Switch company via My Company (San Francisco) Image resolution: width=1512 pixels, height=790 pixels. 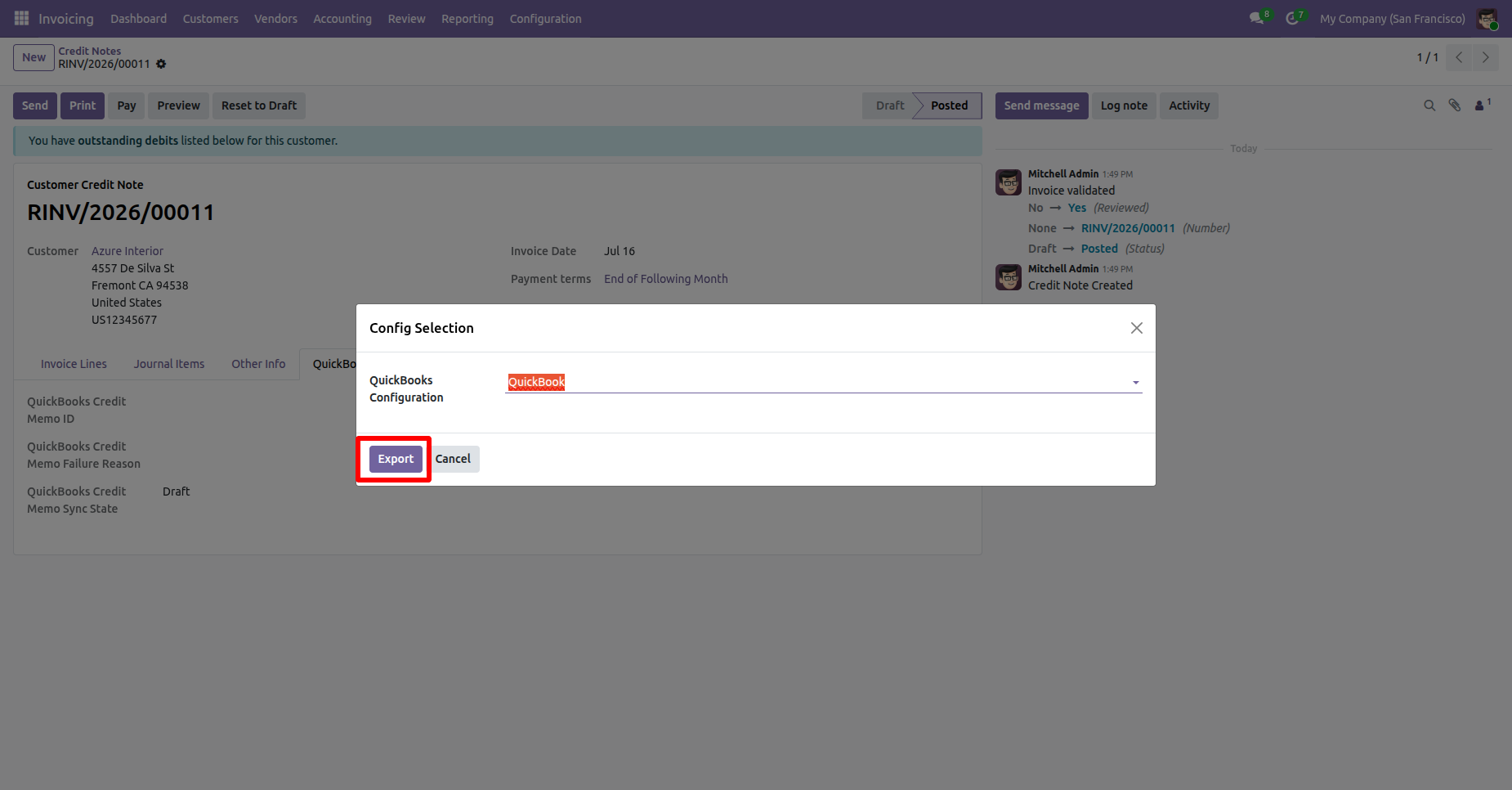coord(1393,19)
